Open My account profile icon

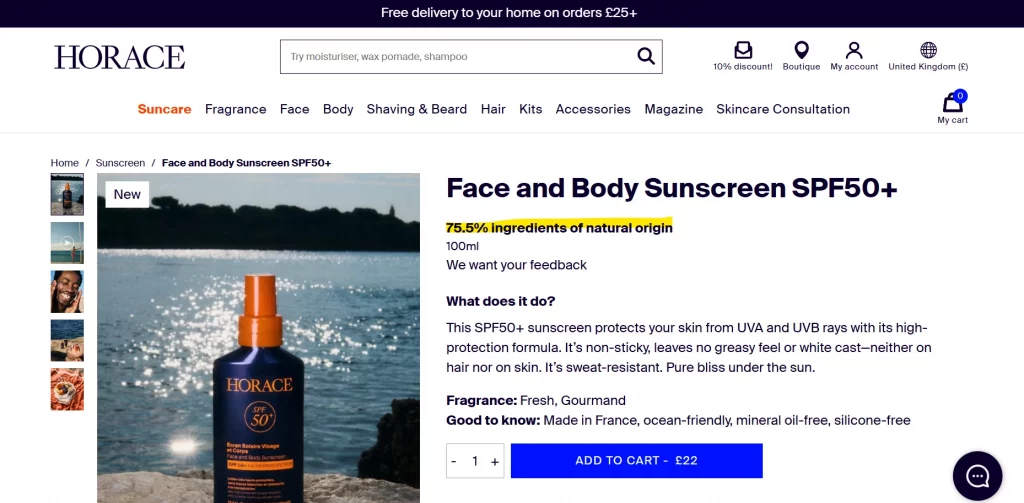[x=854, y=50]
